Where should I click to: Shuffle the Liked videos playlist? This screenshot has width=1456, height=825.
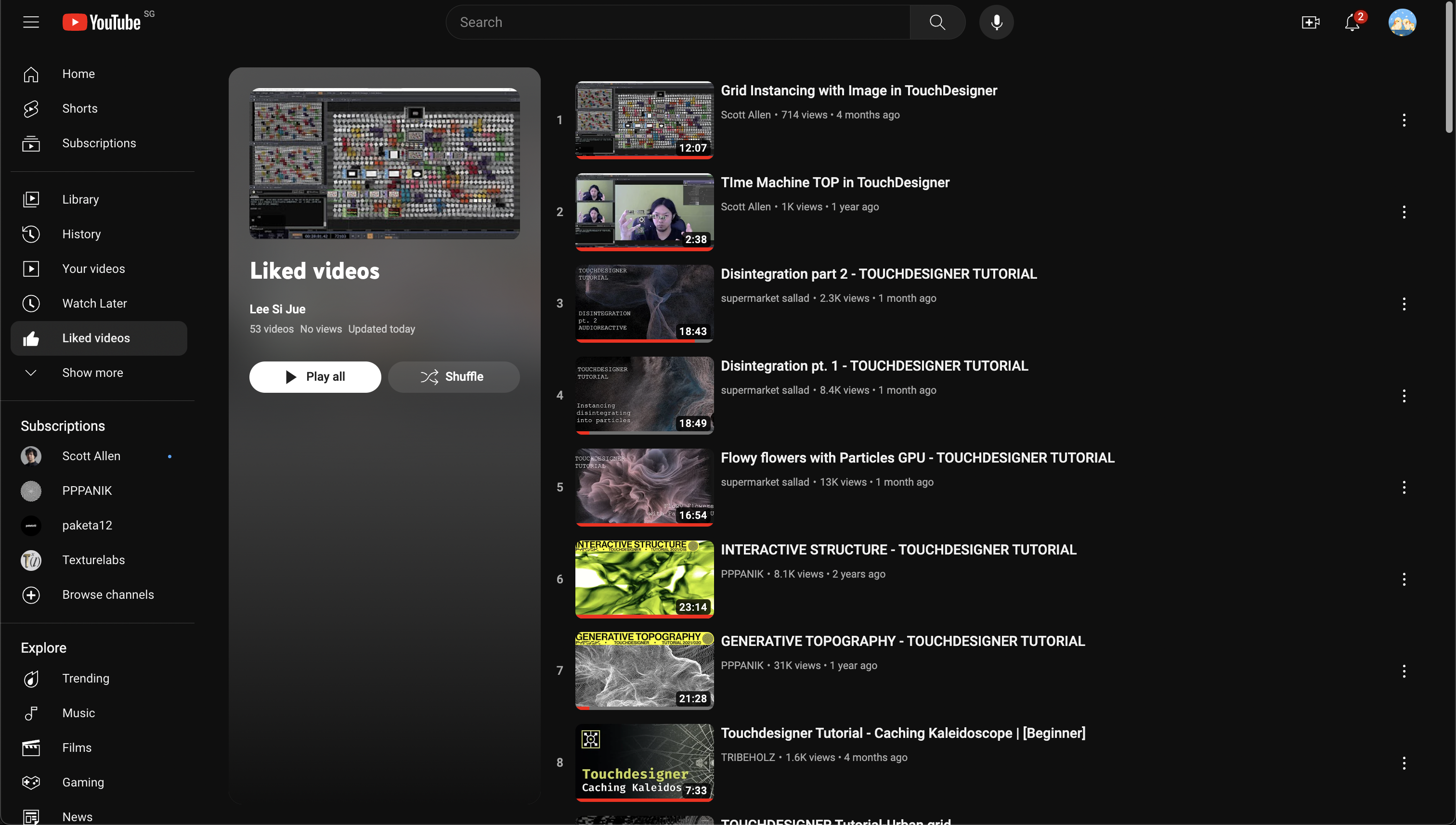point(454,377)
